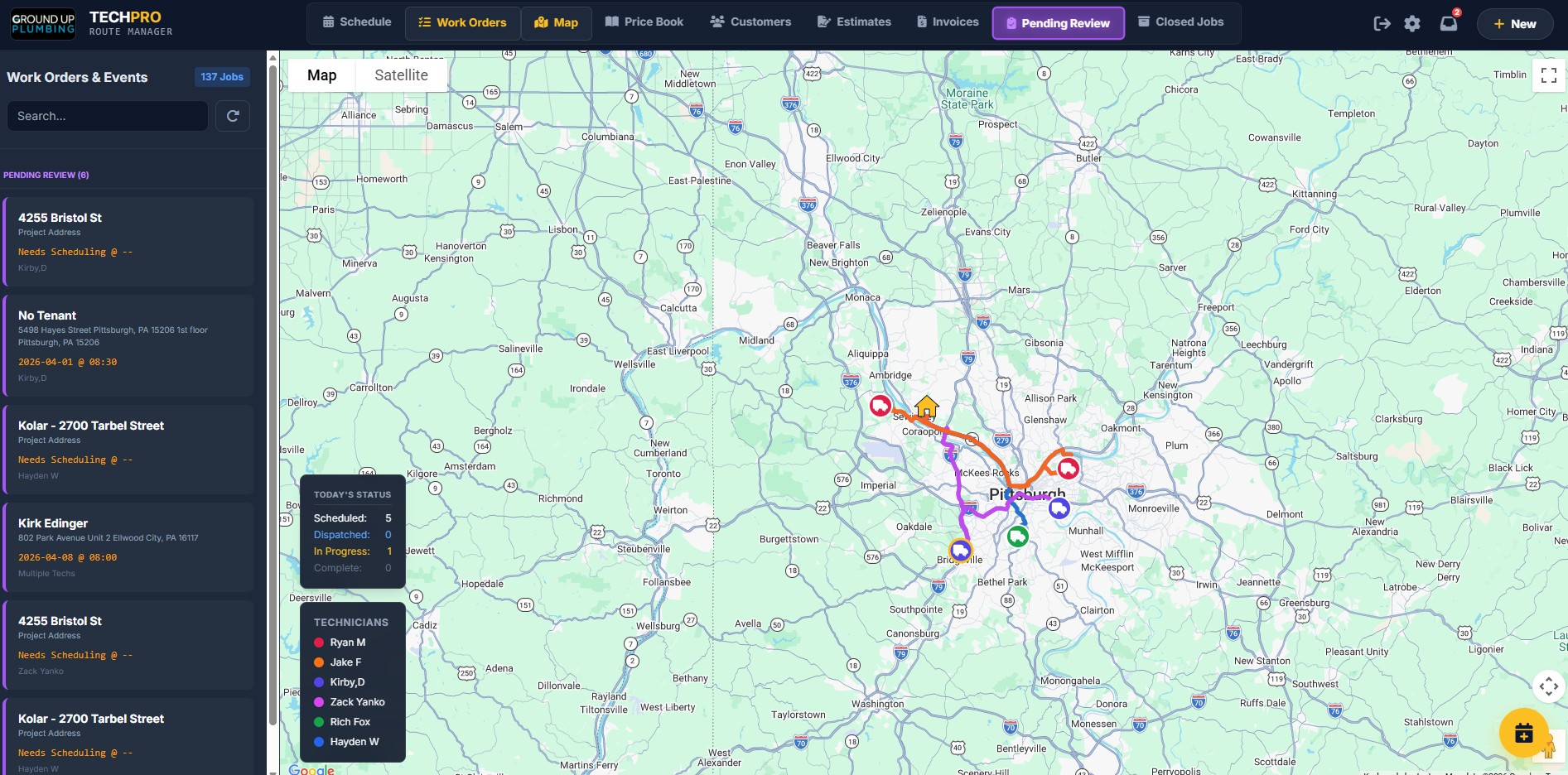1568x775 pixels.
Task: Click the red truck marker near Ambridge
Action: [880, 406]
